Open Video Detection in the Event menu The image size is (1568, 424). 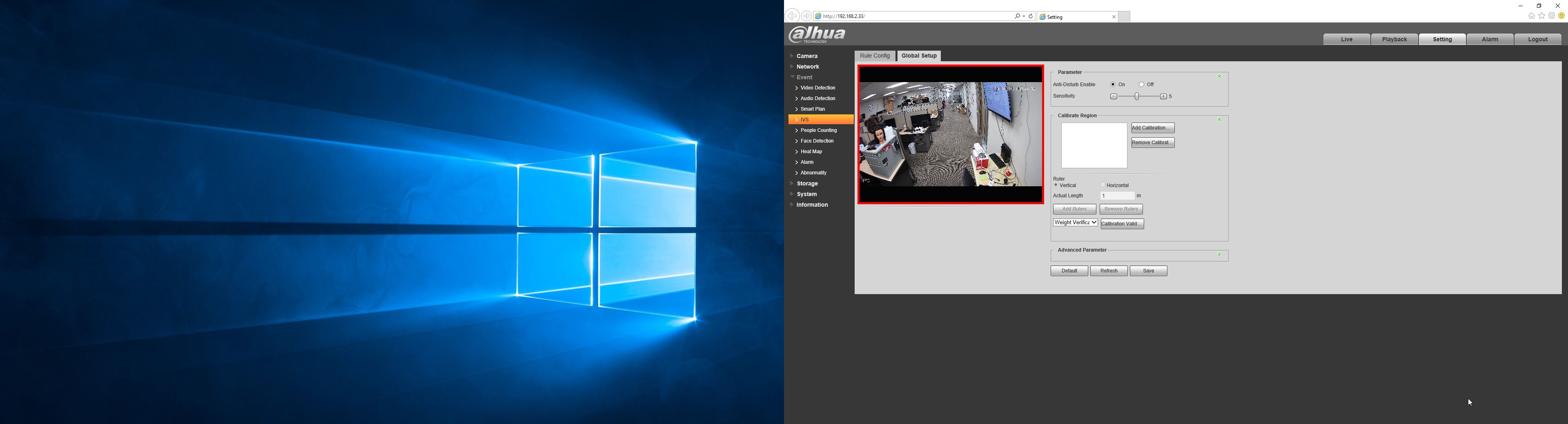[x=817, y=88]
